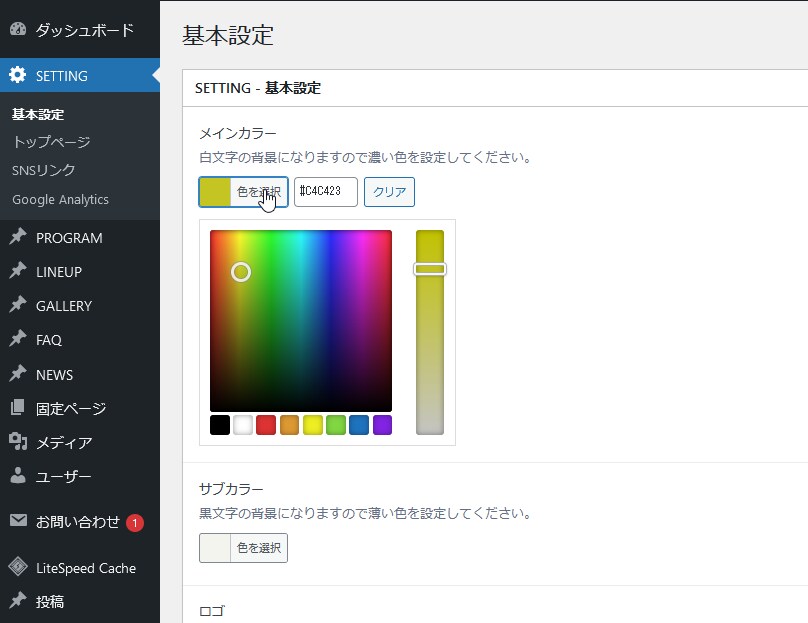Click the main color 色を選択 button

243,192
